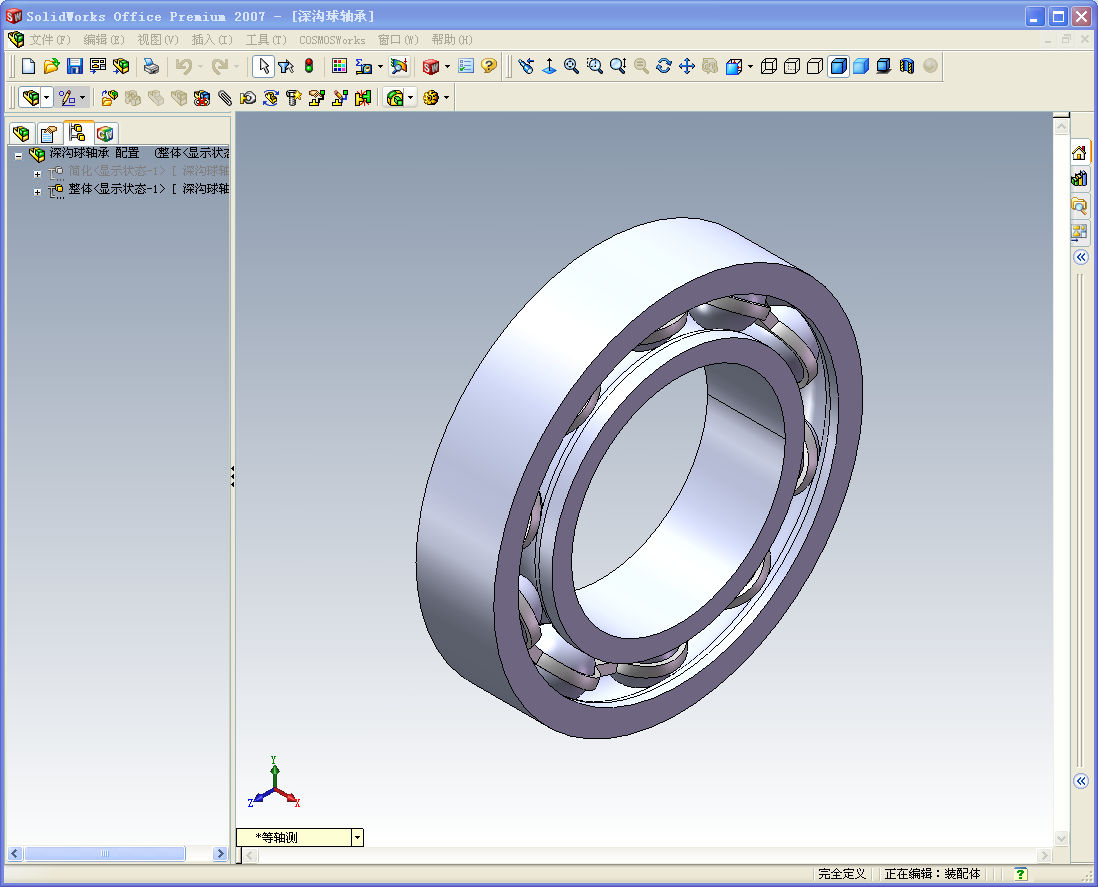Screen dimensions: 1098x887
Task: Open the 窗口(W) menu
Action: [398, 40]
